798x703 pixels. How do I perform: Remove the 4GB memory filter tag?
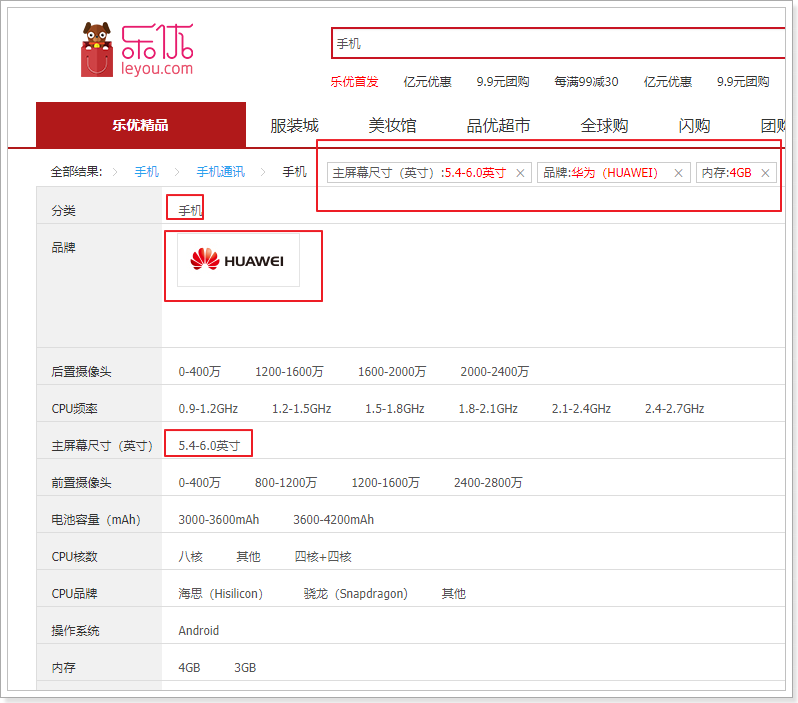766,173
